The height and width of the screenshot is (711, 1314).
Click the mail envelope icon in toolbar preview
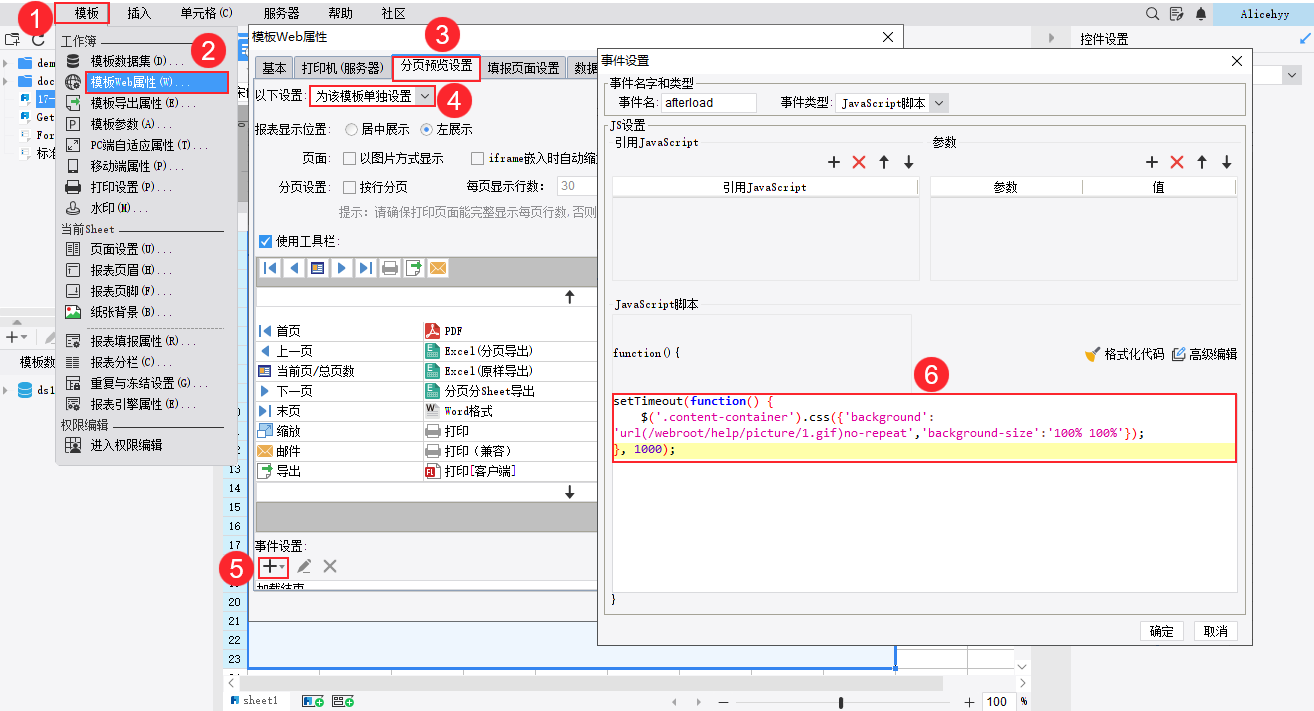tap(437, 268)
